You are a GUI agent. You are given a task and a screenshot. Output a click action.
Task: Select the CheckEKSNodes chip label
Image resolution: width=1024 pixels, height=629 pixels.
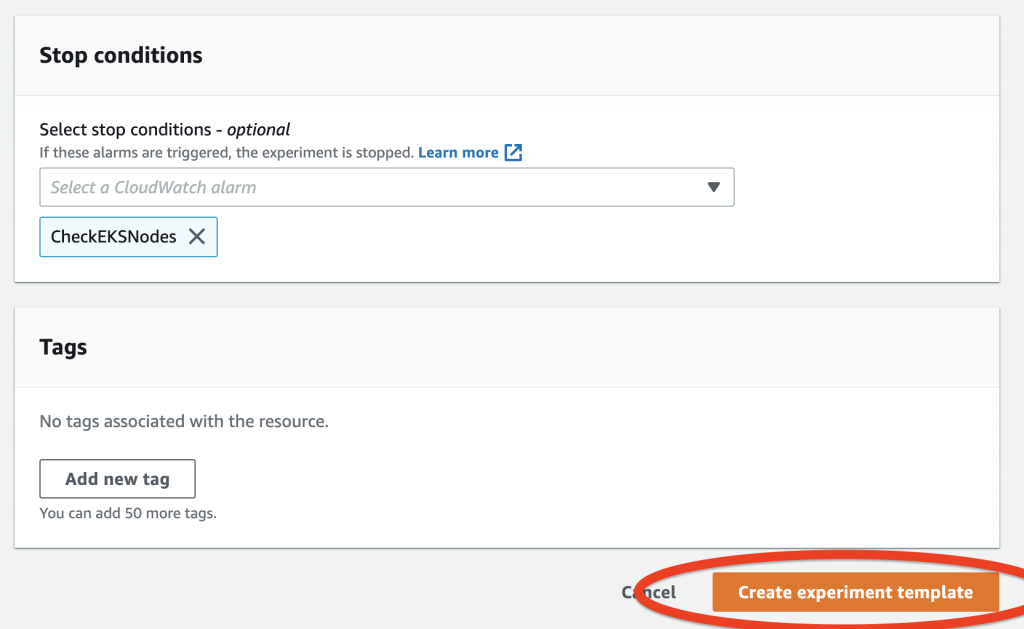click(113, 237)
